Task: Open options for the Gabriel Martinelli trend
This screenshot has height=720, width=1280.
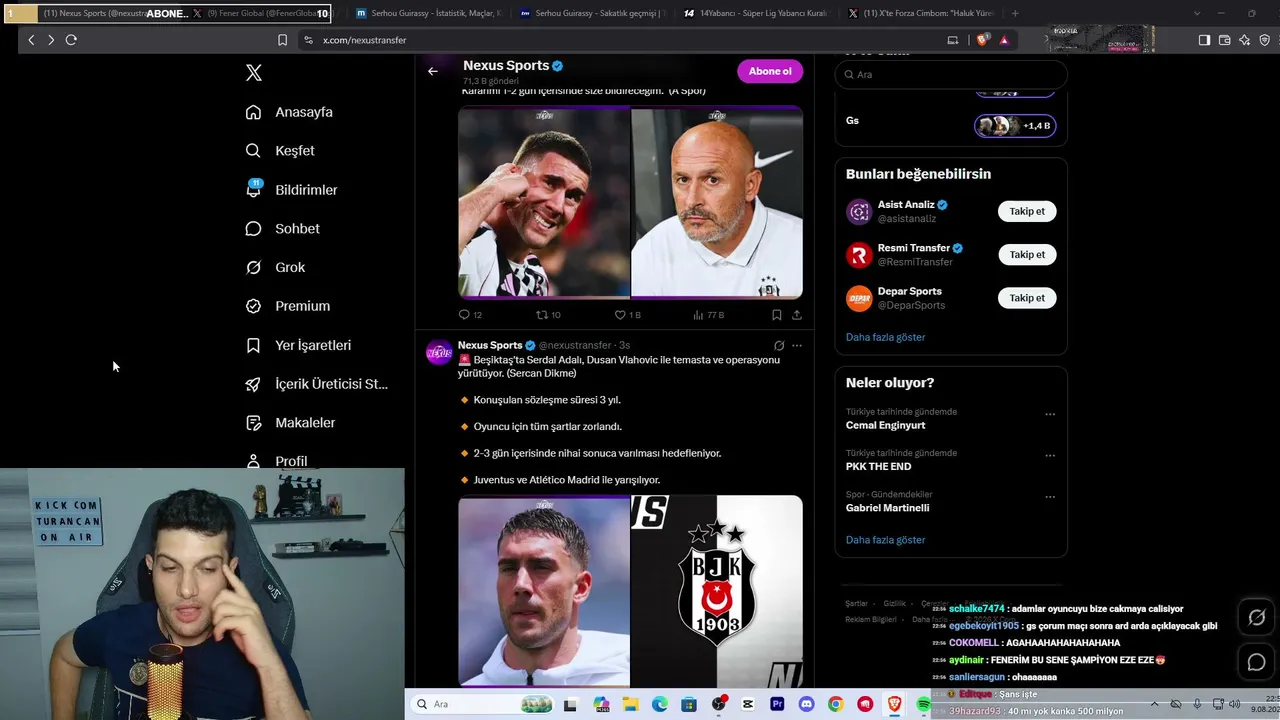Action: (x=1050, y=496)
